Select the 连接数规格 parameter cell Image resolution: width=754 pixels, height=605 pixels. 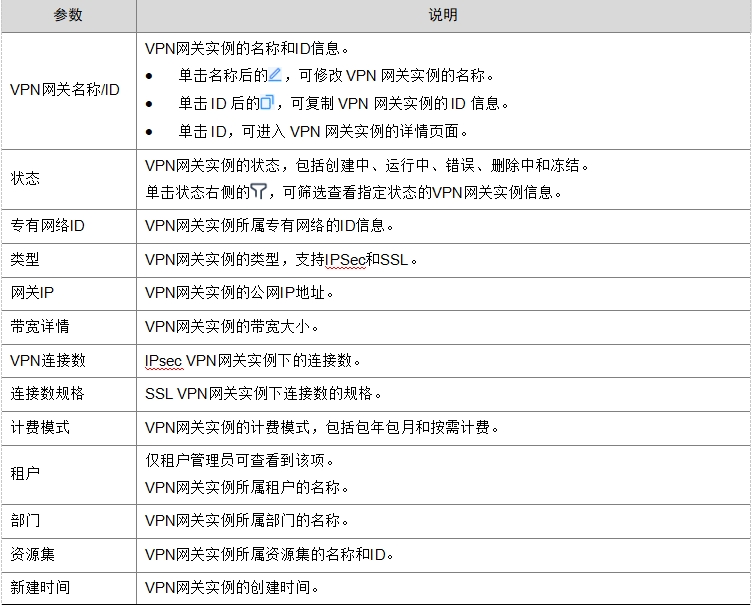click(69, 394)
